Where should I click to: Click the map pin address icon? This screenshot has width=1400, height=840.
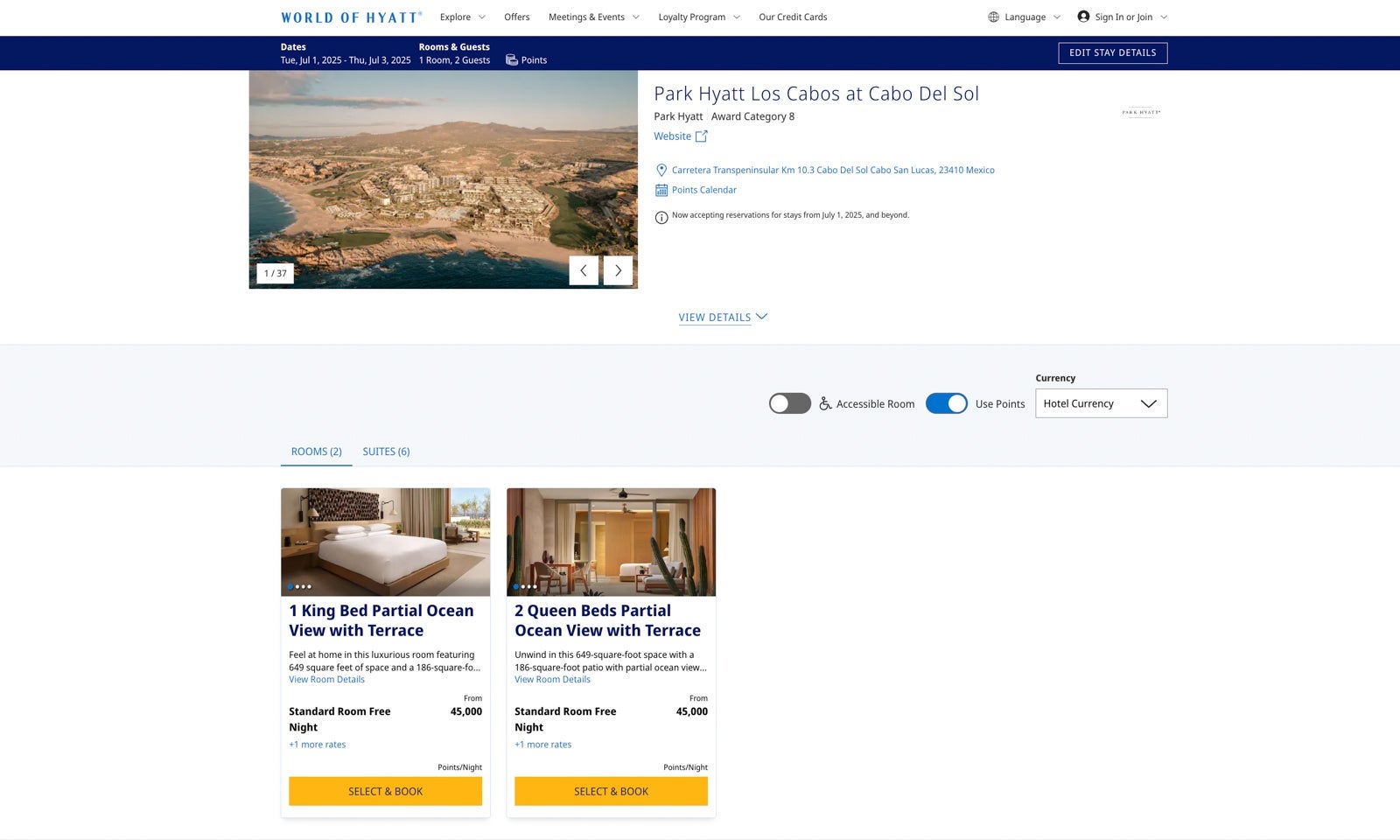pos(661,171)
